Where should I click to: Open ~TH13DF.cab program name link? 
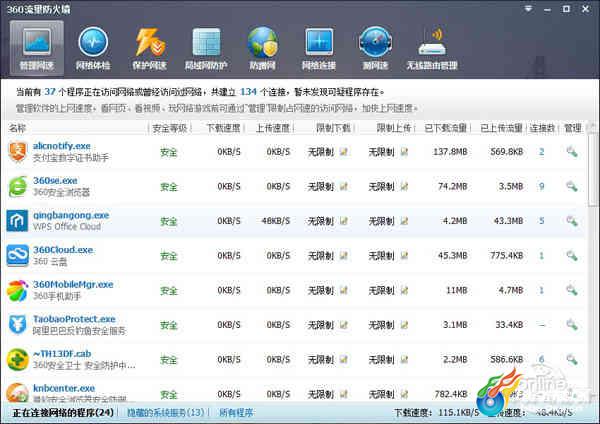62,354
